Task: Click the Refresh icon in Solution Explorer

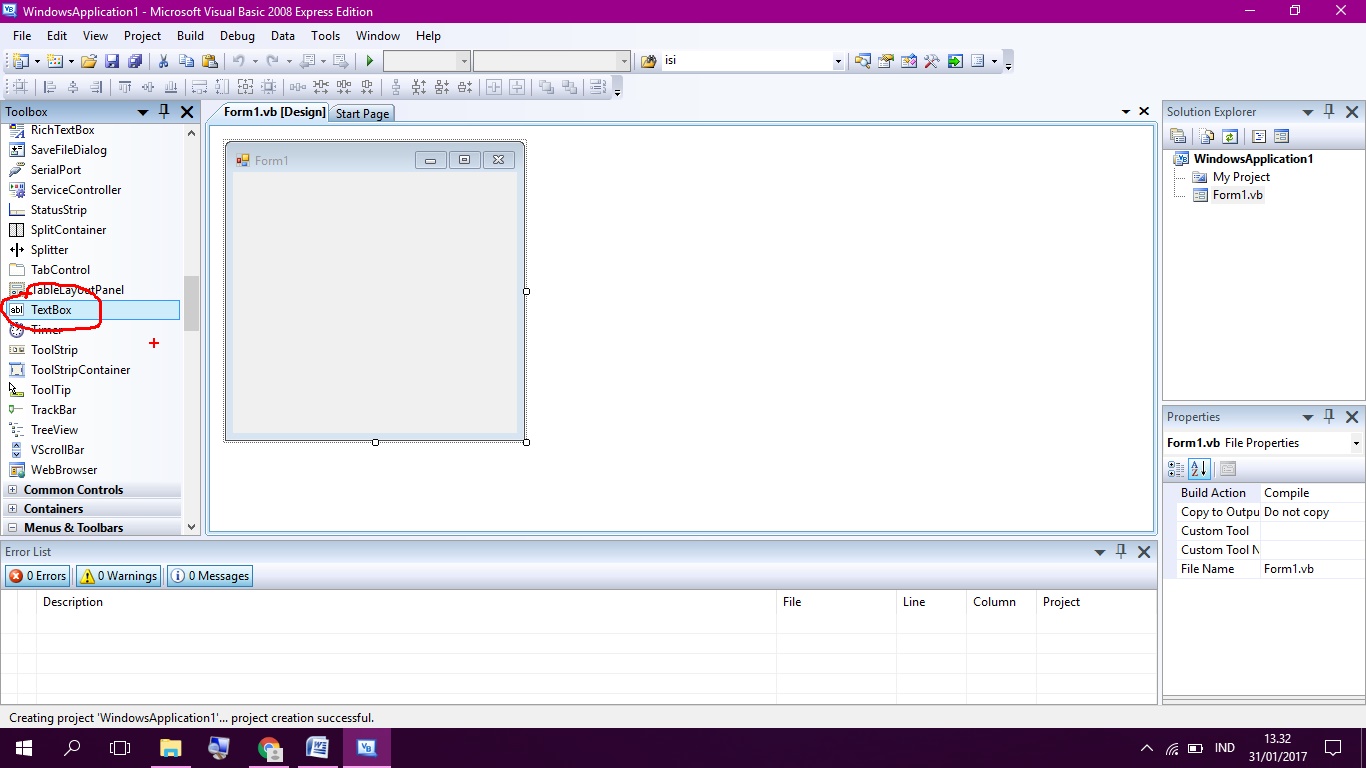Action: [1230, 134]
